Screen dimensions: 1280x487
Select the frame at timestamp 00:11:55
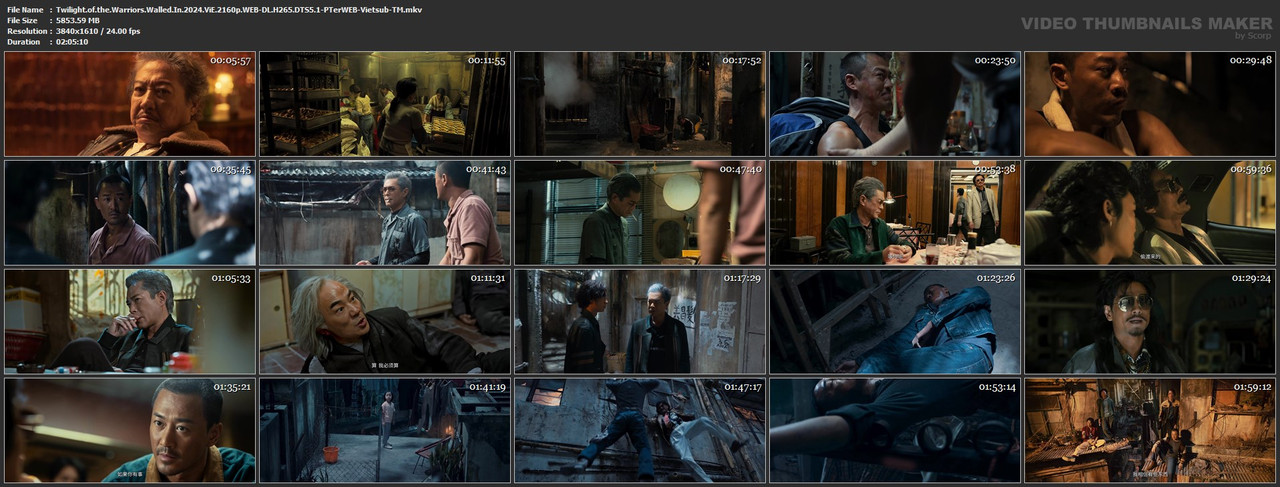tap(385, 104)
